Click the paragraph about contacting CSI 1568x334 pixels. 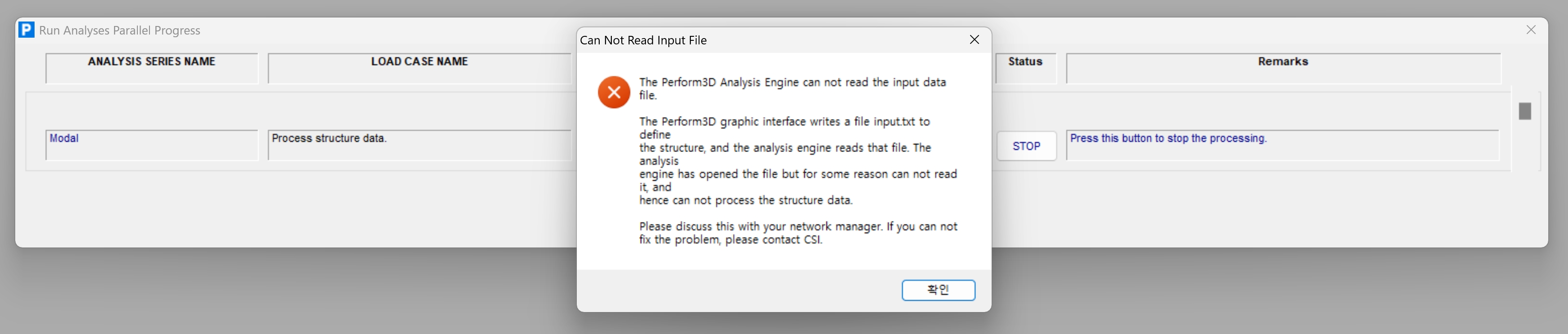797,233
